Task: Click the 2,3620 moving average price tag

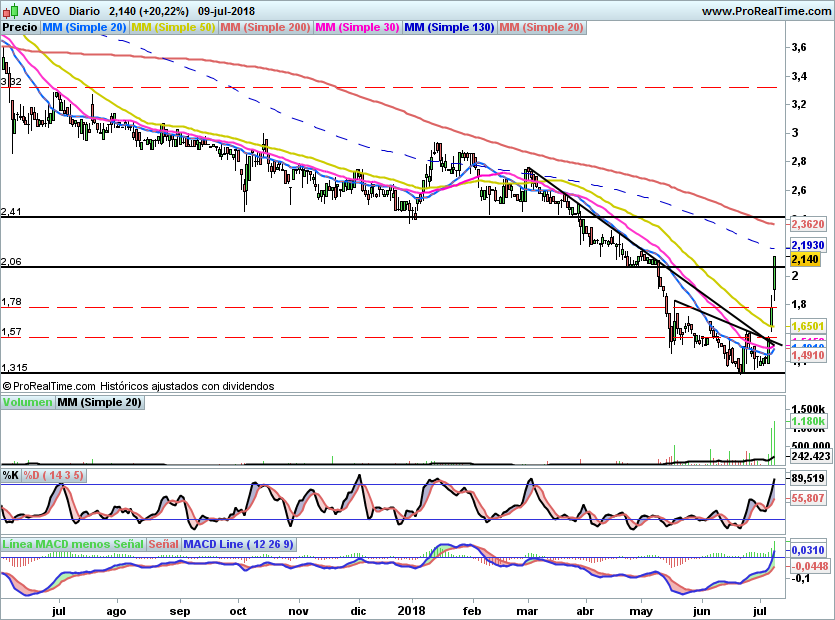Action: (x=806, y=226)
